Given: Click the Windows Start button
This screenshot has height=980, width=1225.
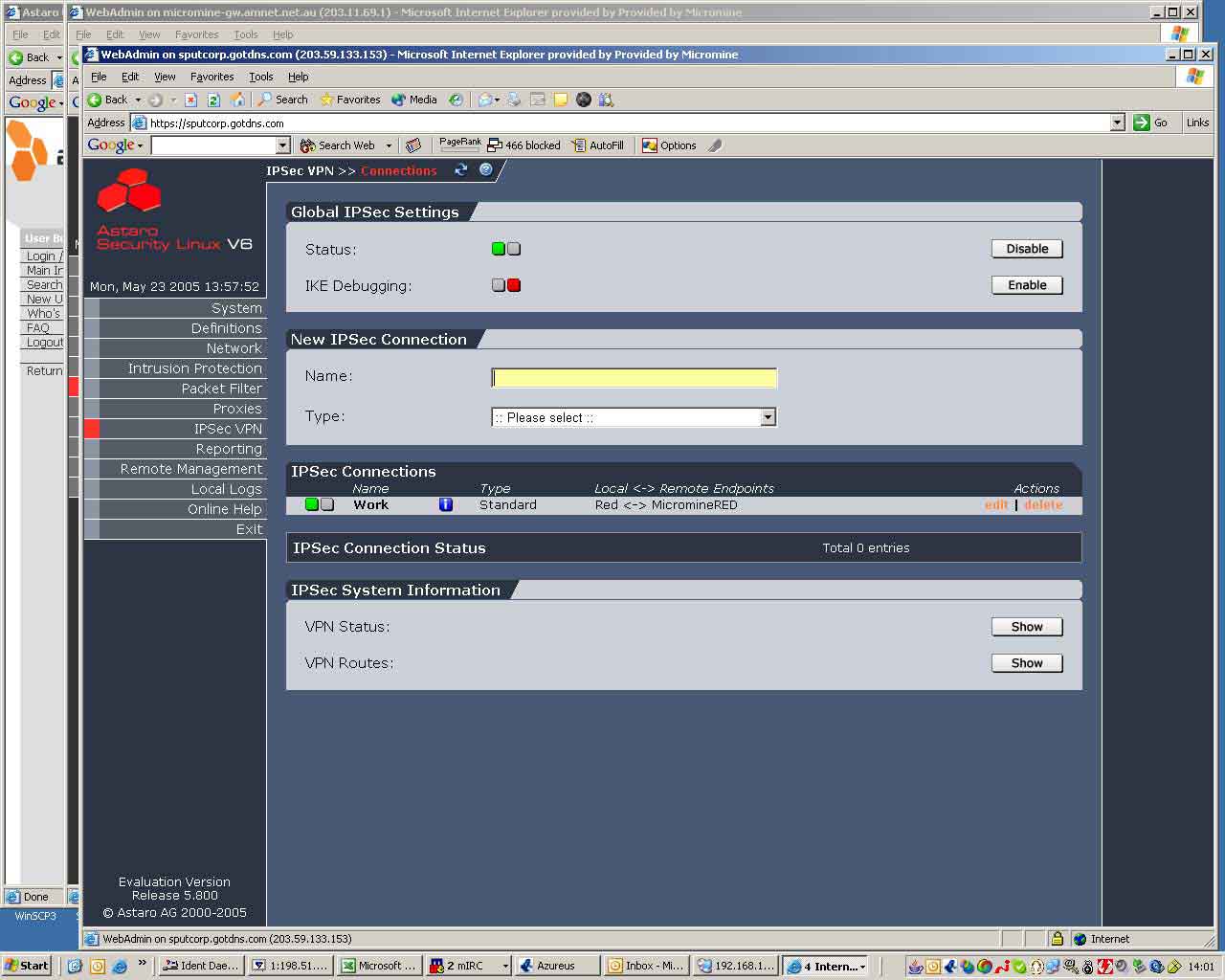Looking at the screenshot, I should click(x=27, y=966).
